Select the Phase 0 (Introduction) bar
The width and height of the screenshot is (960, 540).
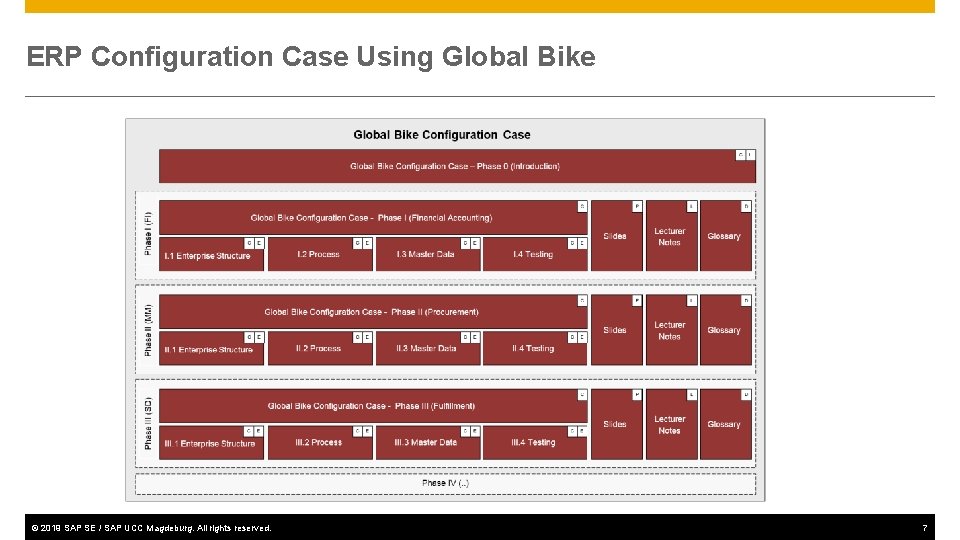pyautogui.click(x=457, y=166)
